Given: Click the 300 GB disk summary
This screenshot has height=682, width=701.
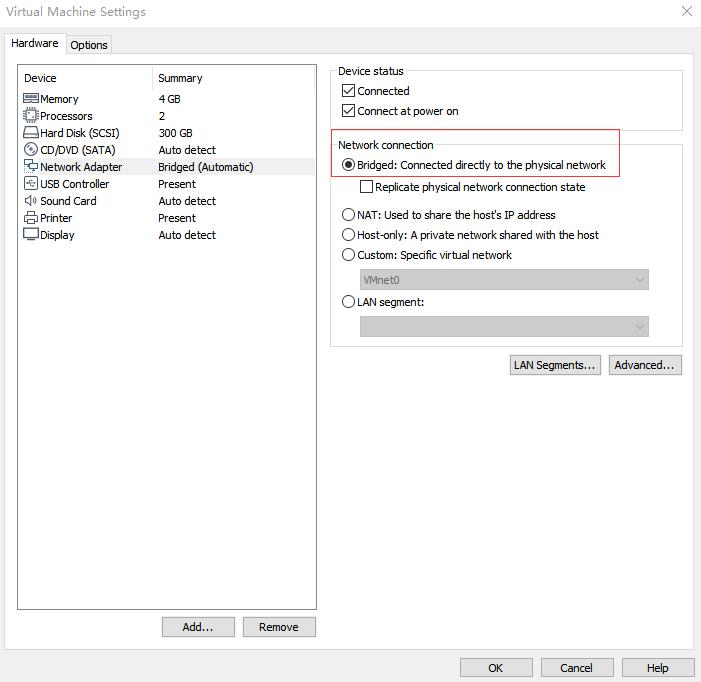Looking at the screenshot, I should coord(175,133).
